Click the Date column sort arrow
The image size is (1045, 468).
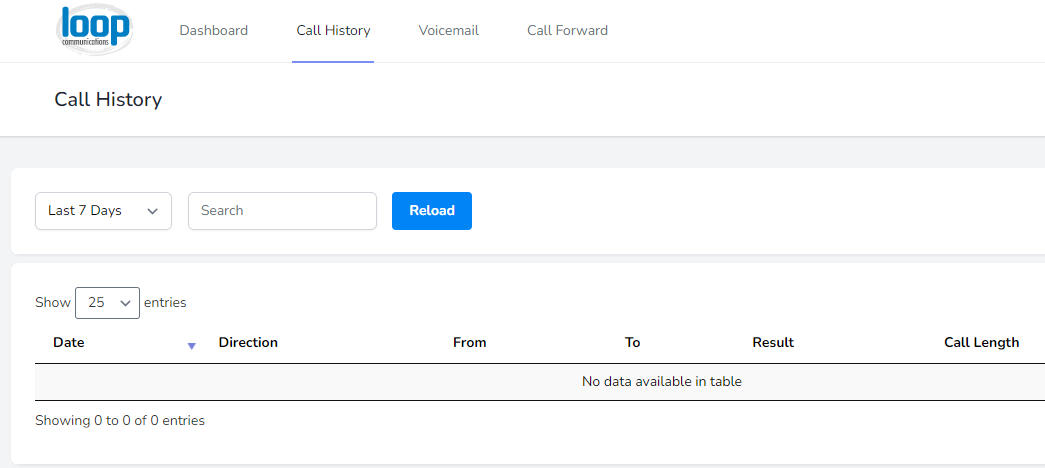tap(191, 346)
